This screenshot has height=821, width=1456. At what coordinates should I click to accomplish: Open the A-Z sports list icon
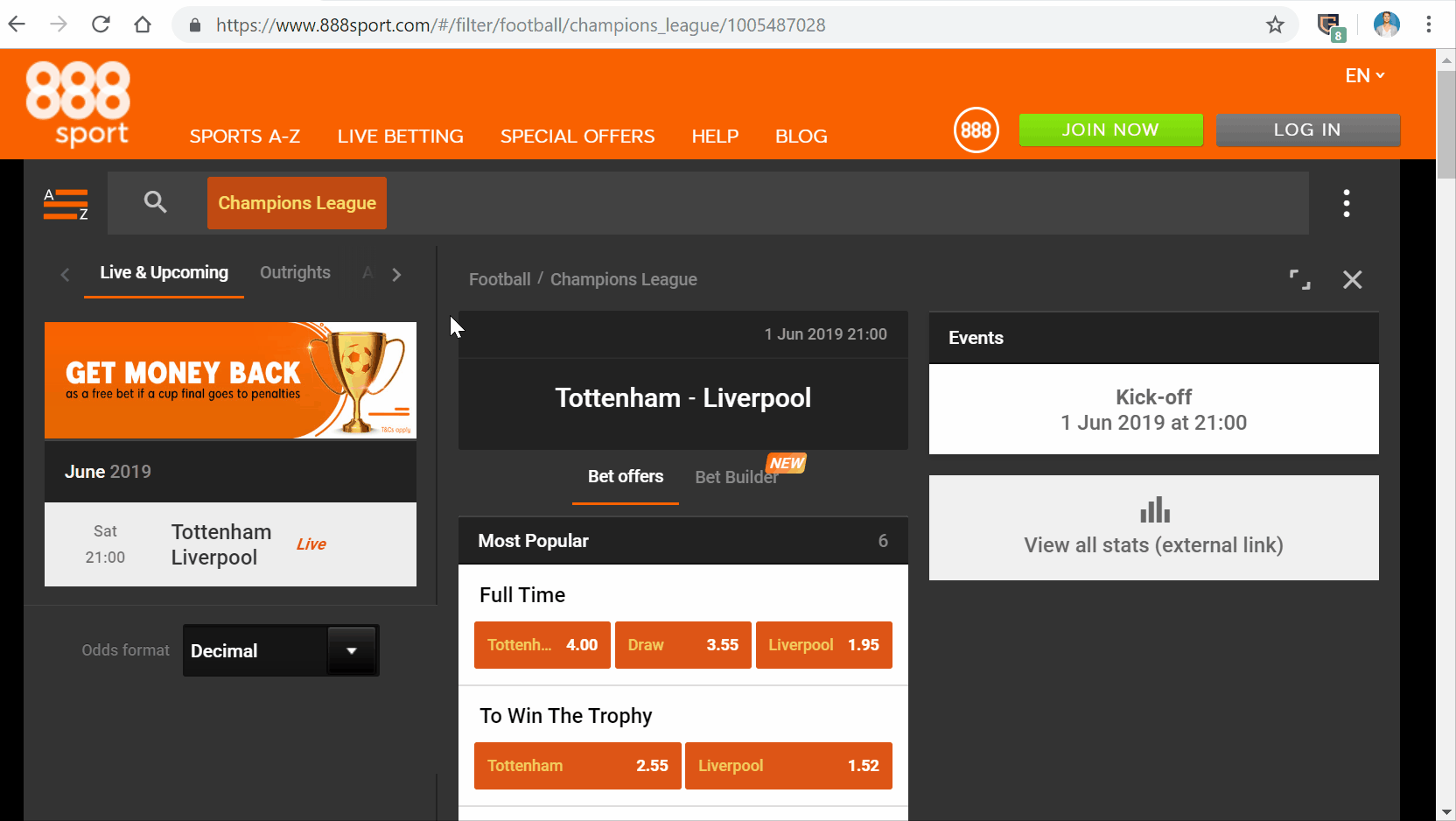66,204
